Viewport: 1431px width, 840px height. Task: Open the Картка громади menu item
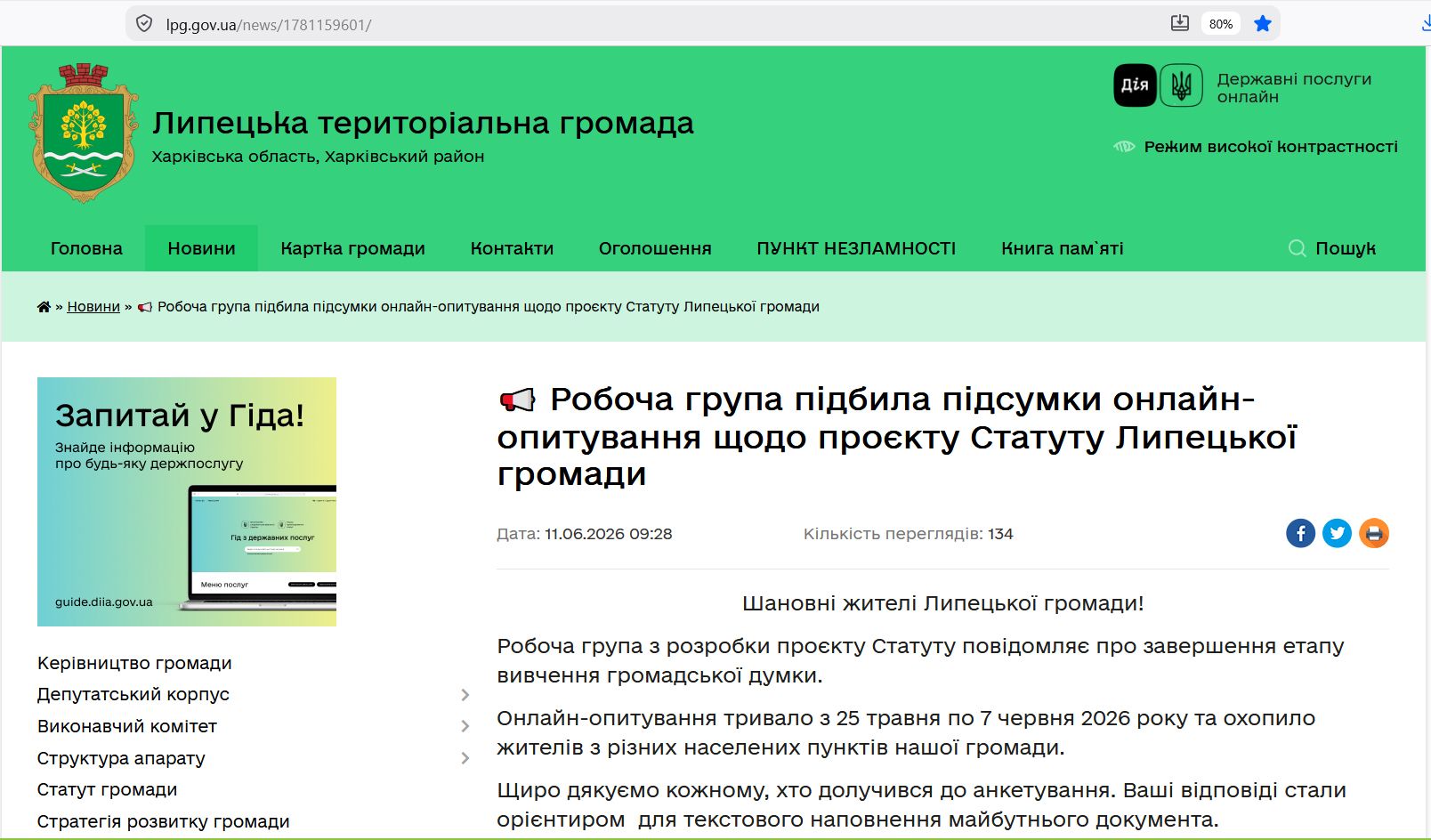[352, 248]
